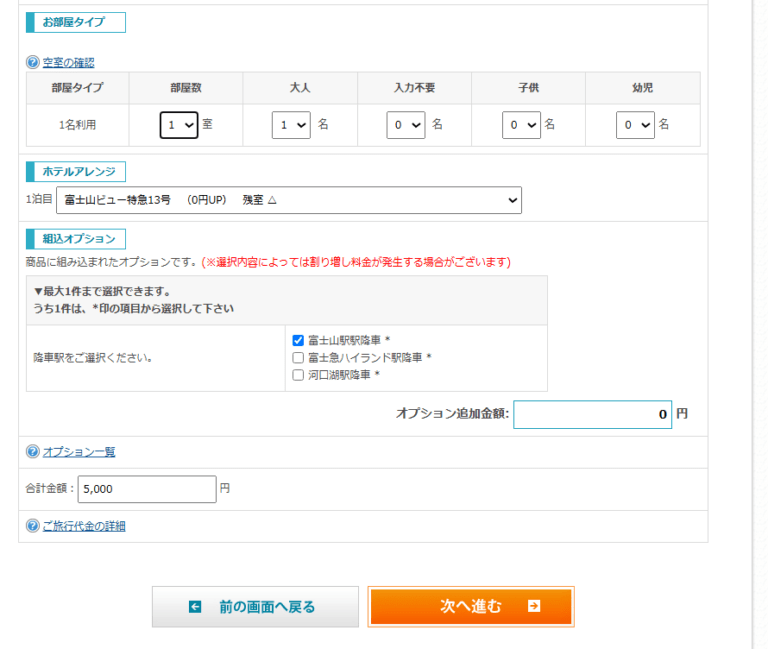The width and height of the screenshot is (768, 649).
Task: Click help icon beside オプション一覧
Action: (x=32, y=452)
